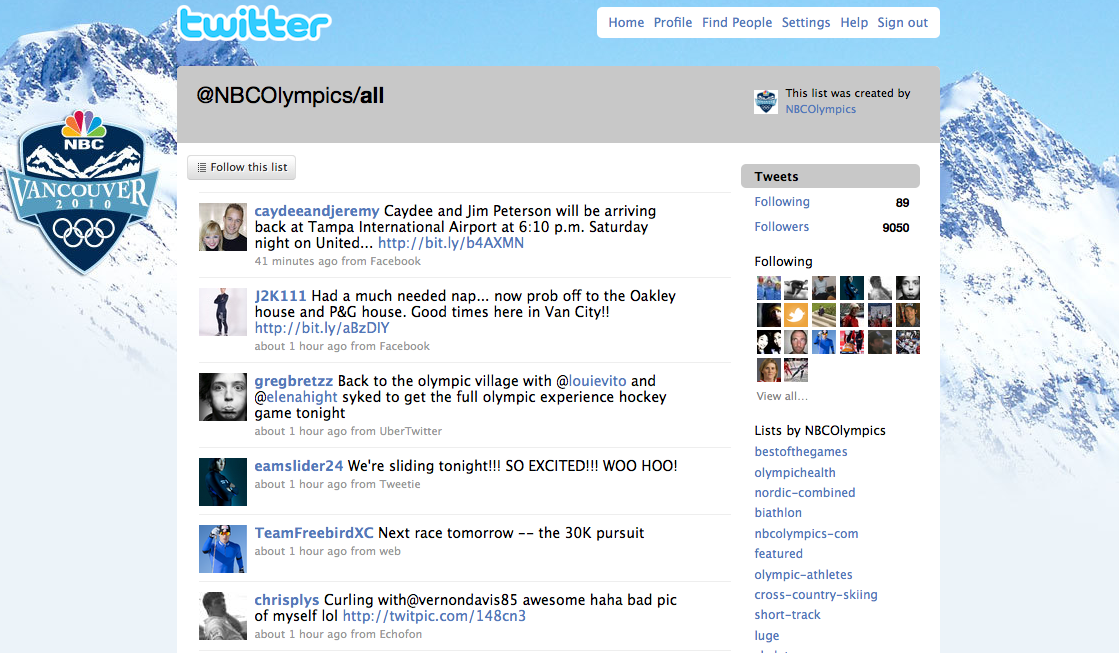Image resolution: width=1119 pixels, height=653 pixels.
Task: Show the list's Followers
Action: 781,226
